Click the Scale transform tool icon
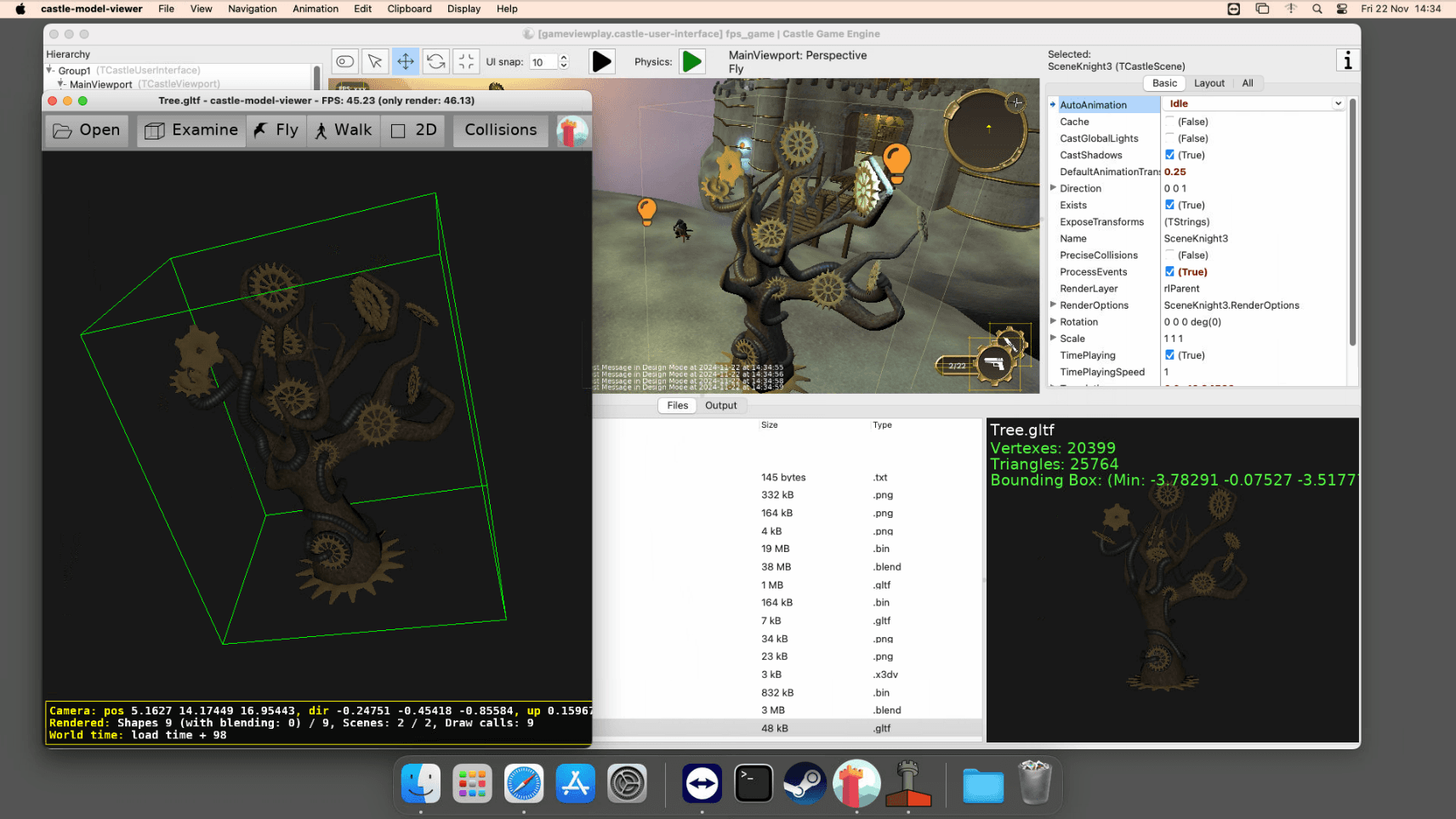The width and height of the screenshot is (1456, 819). click(466, 61)
